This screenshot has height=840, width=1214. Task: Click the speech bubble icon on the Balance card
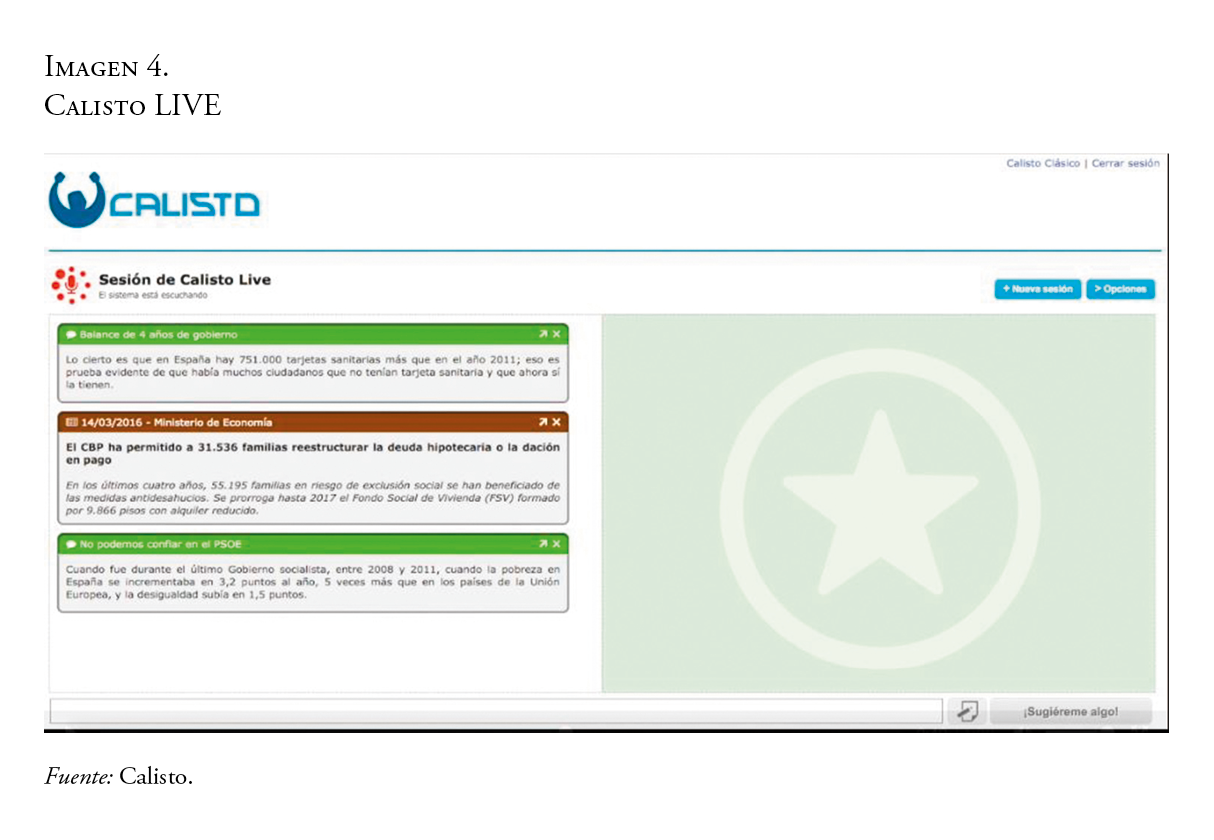[x=71, y=334]
